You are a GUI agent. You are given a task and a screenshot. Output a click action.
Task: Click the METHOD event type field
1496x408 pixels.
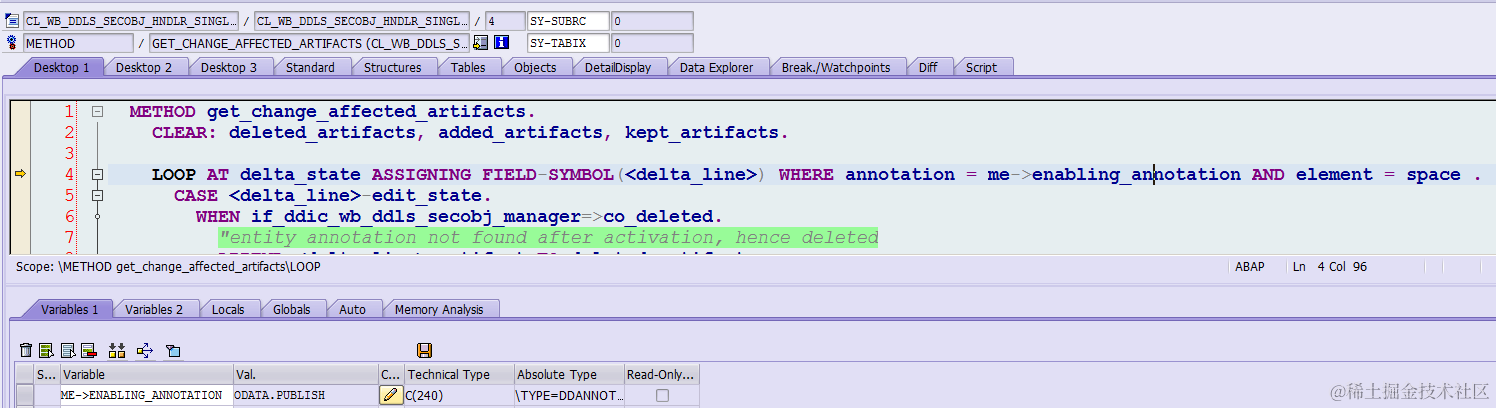78,43
